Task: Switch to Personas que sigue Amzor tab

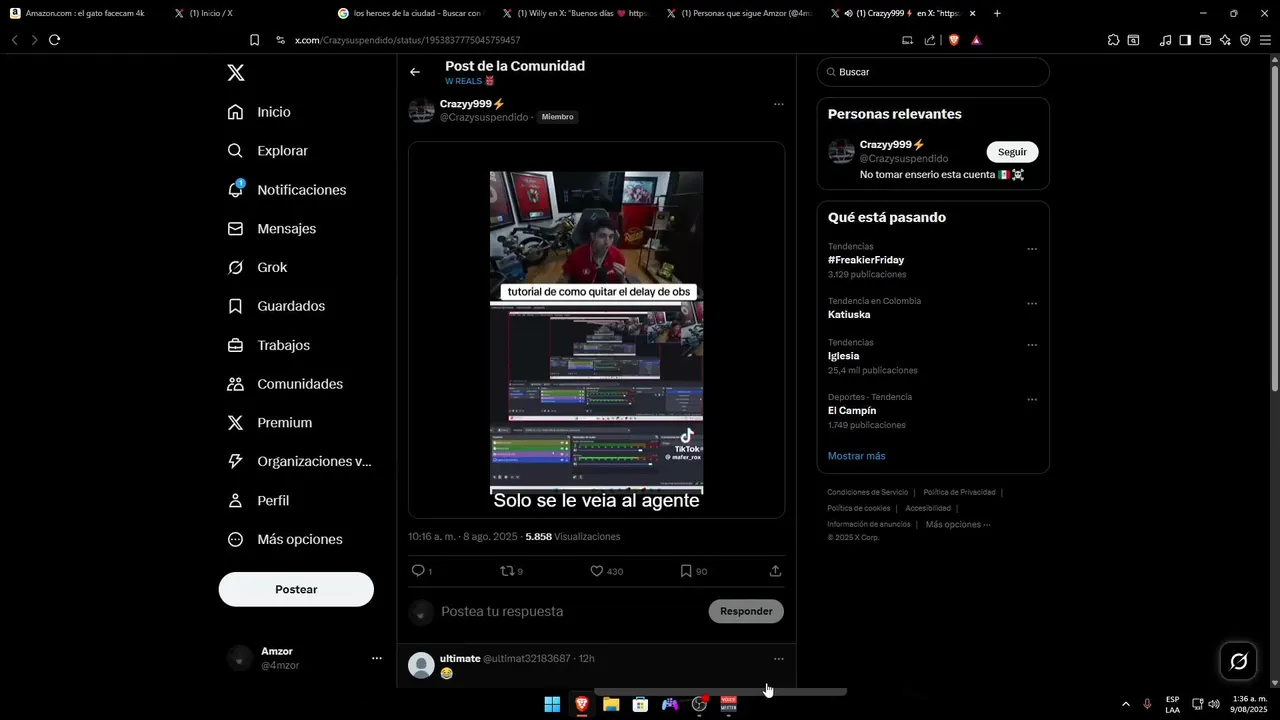Action: tap(740, 13)
